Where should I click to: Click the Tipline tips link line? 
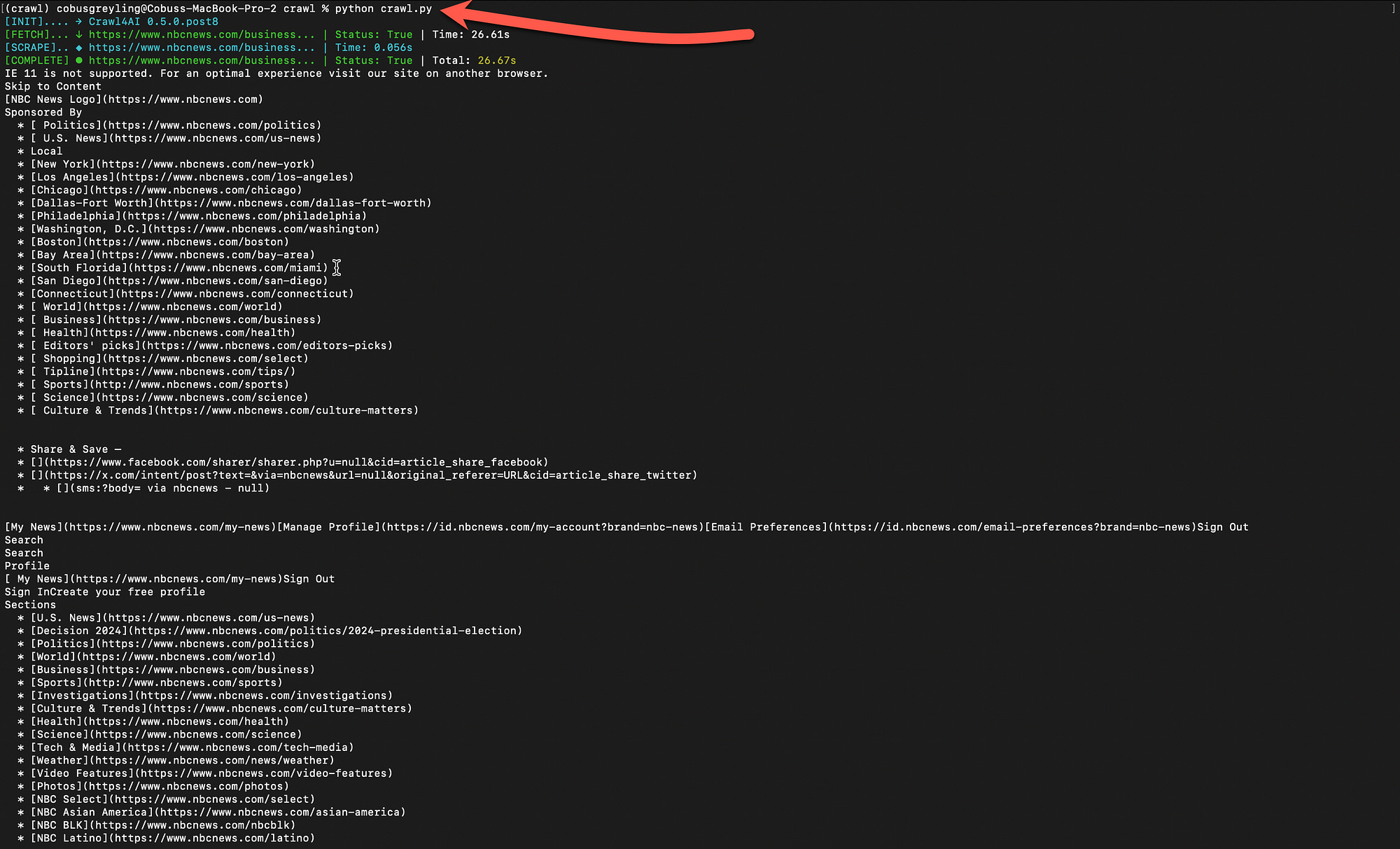point(163,371)
